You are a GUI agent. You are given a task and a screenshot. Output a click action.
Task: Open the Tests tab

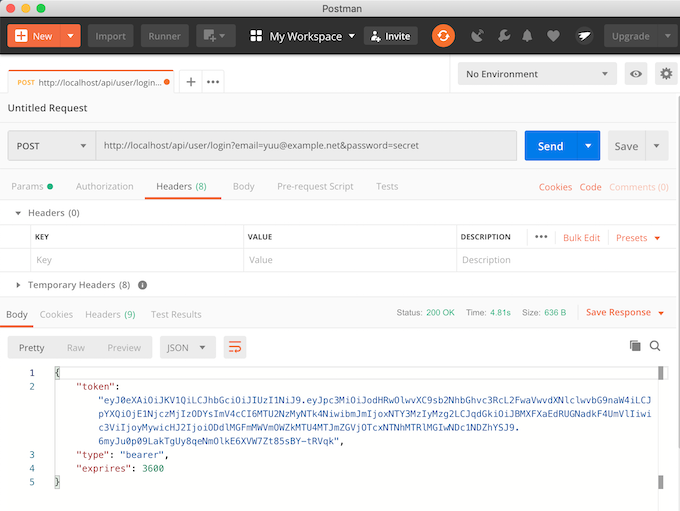coord(387,187)
